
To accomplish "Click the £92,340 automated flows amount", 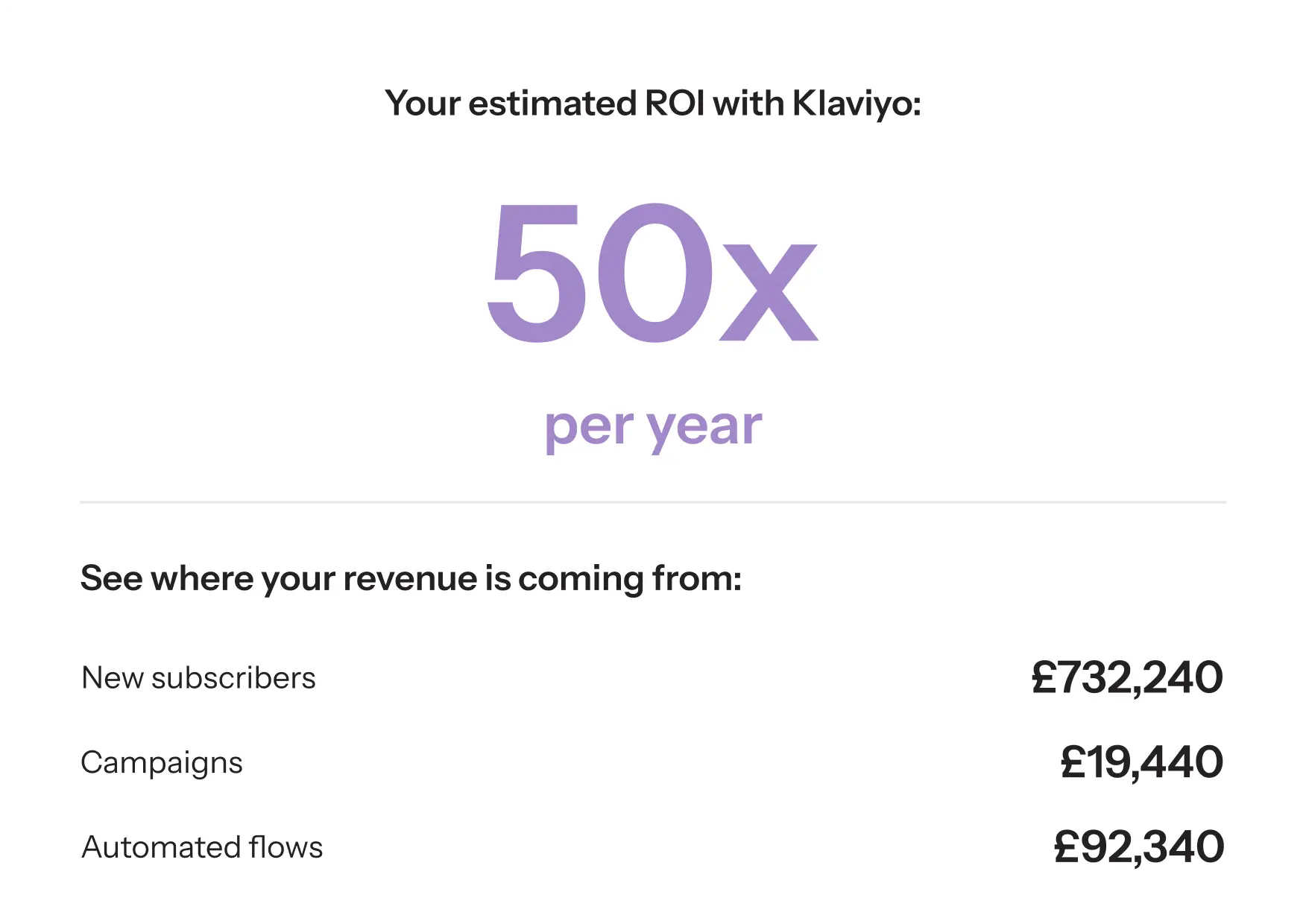I will coord(1138,847).
